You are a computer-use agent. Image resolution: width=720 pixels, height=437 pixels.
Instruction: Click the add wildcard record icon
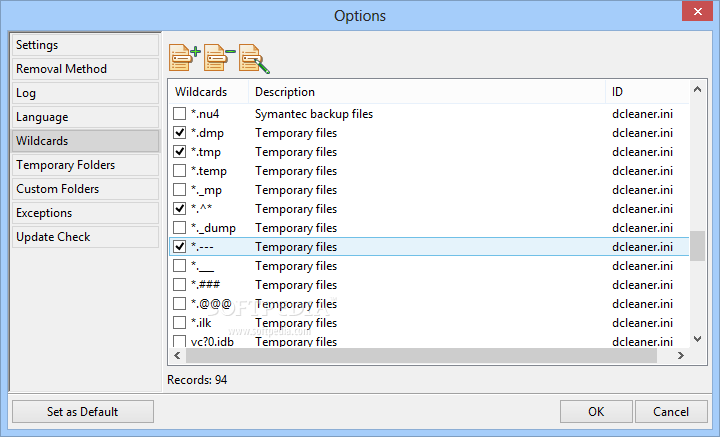tap(184, 58)
